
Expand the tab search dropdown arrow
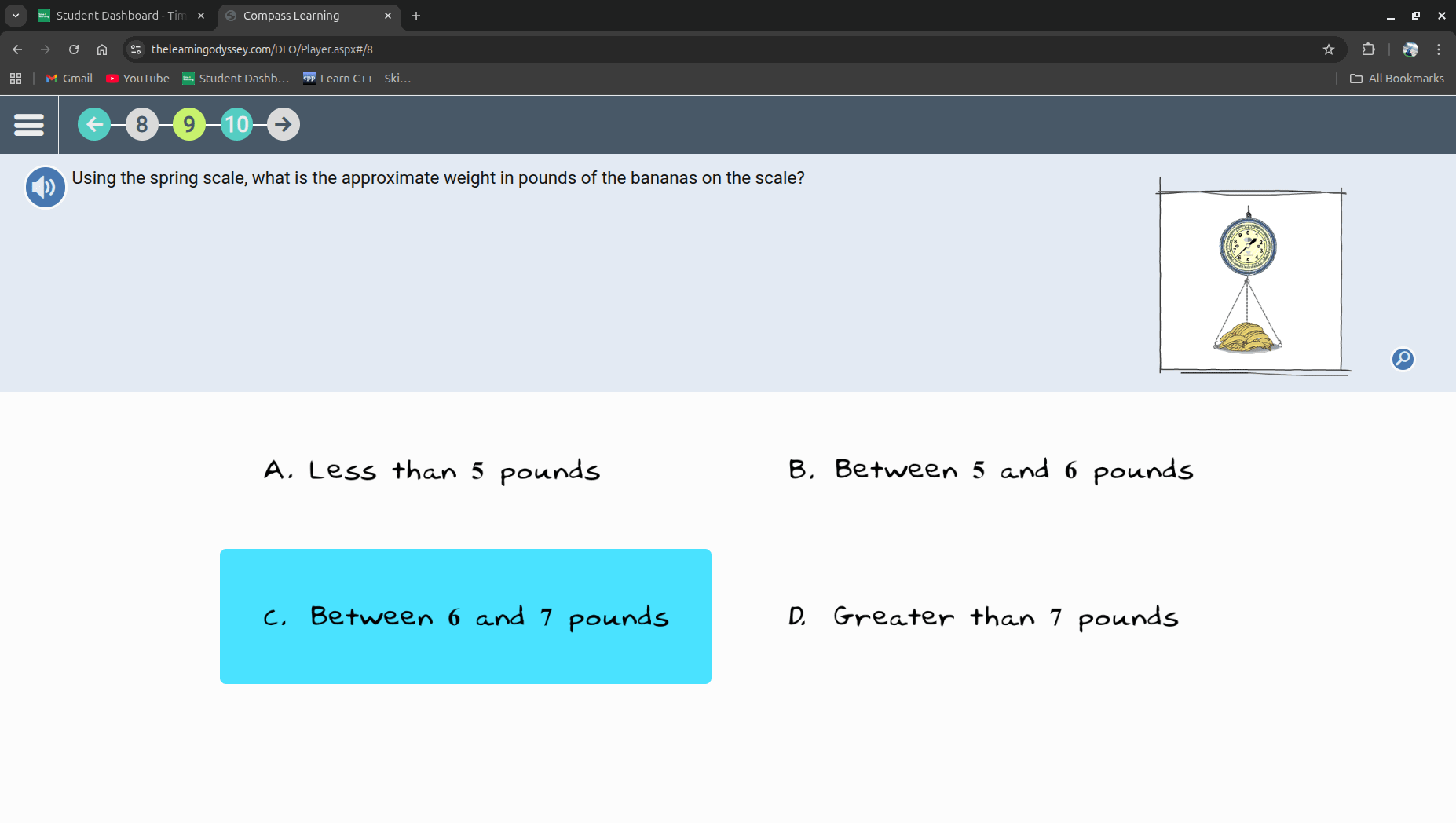click(16, 16)
